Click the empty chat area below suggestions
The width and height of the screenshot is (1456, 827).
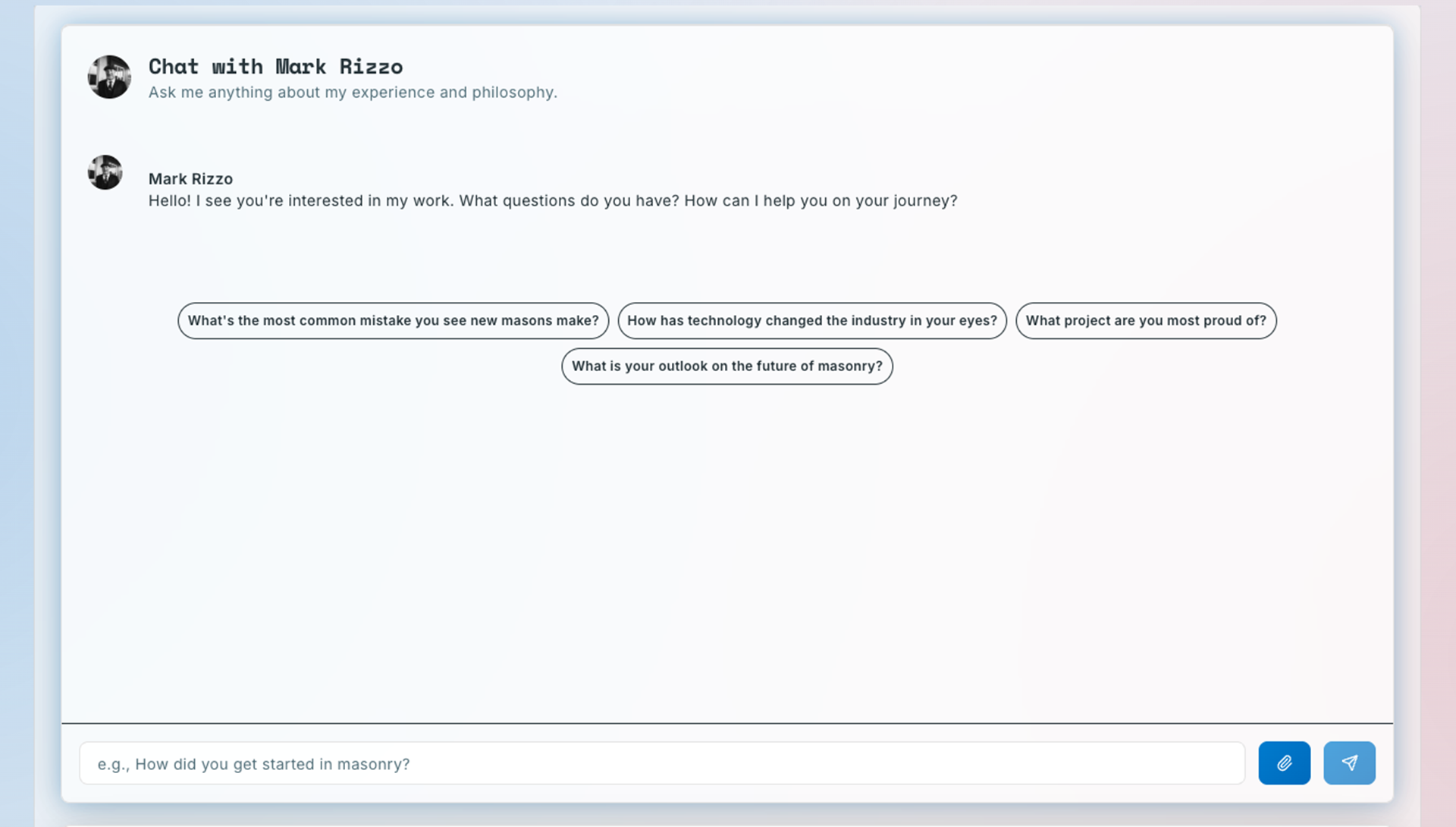[x=726, y=546]
